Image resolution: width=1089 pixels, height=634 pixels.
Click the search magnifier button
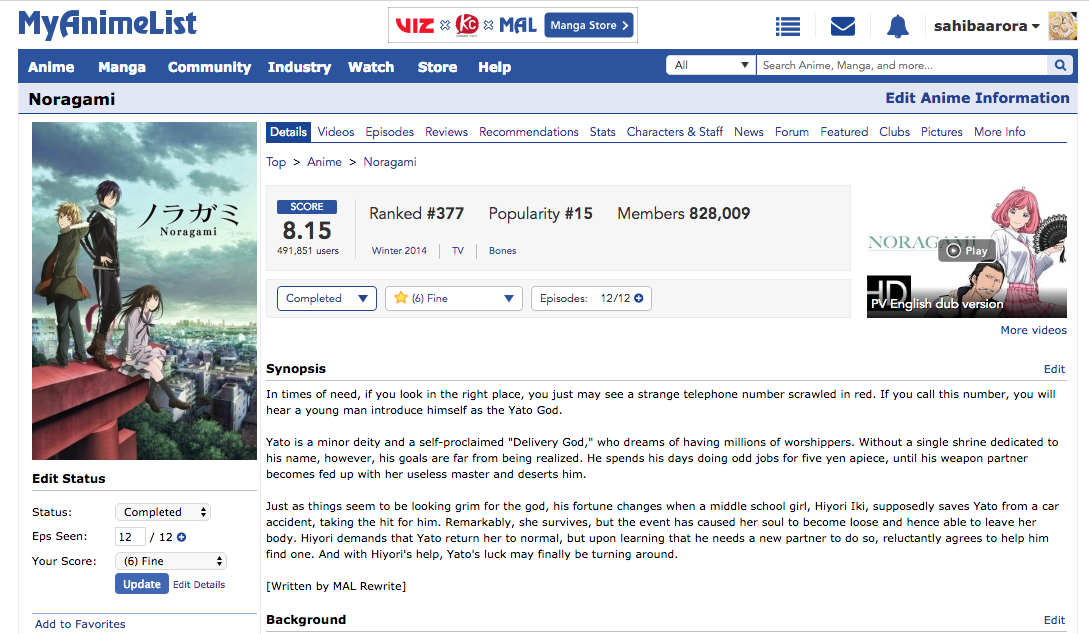[1060, 65]
